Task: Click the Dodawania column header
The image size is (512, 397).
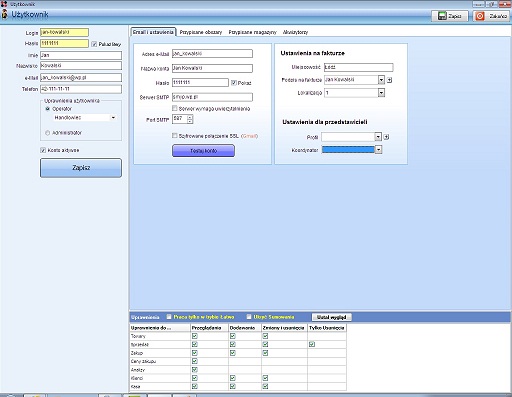Action: (x=245, y=328)
